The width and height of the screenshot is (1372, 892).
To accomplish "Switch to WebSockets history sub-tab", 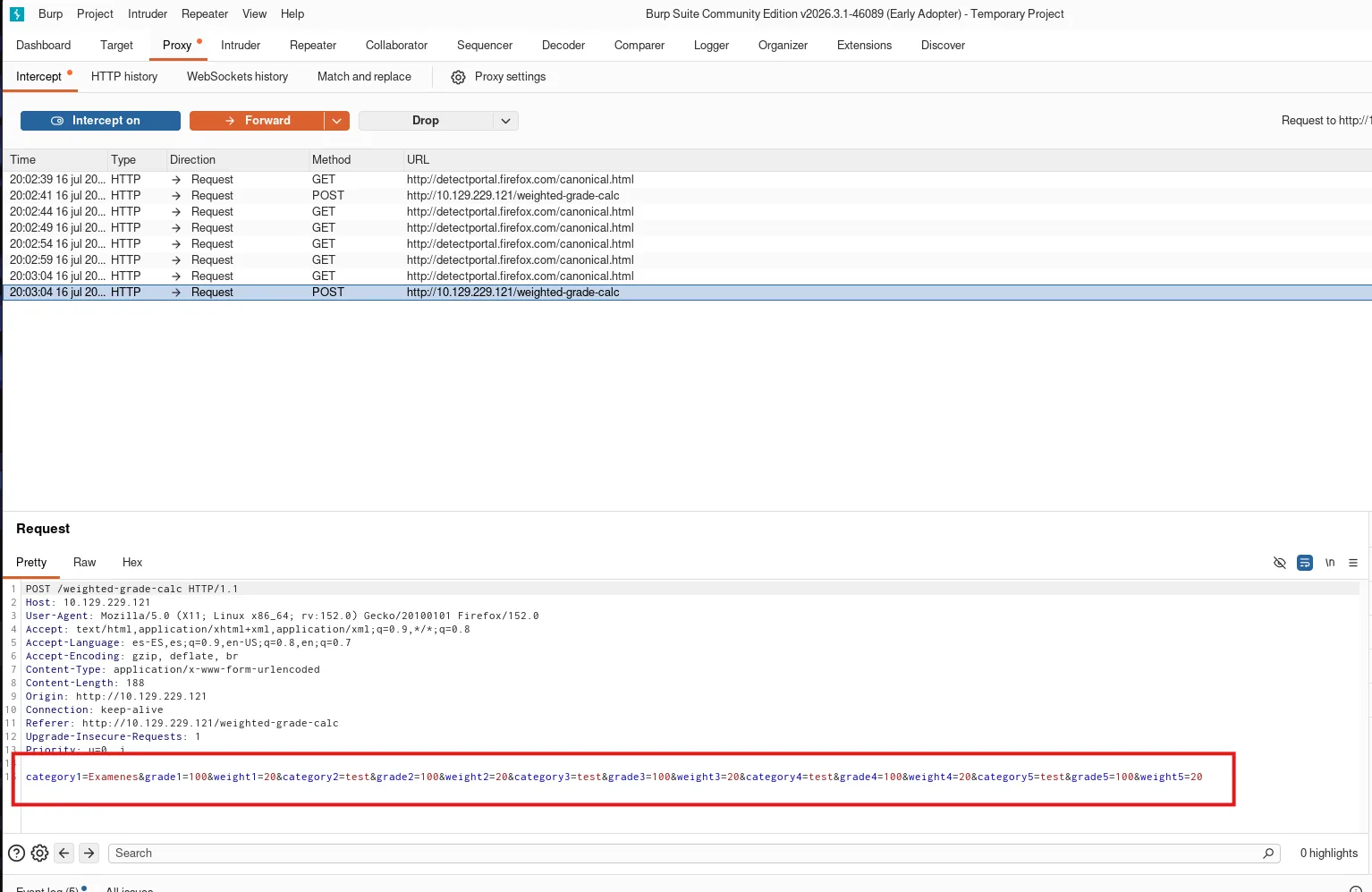I will point(237,77).
